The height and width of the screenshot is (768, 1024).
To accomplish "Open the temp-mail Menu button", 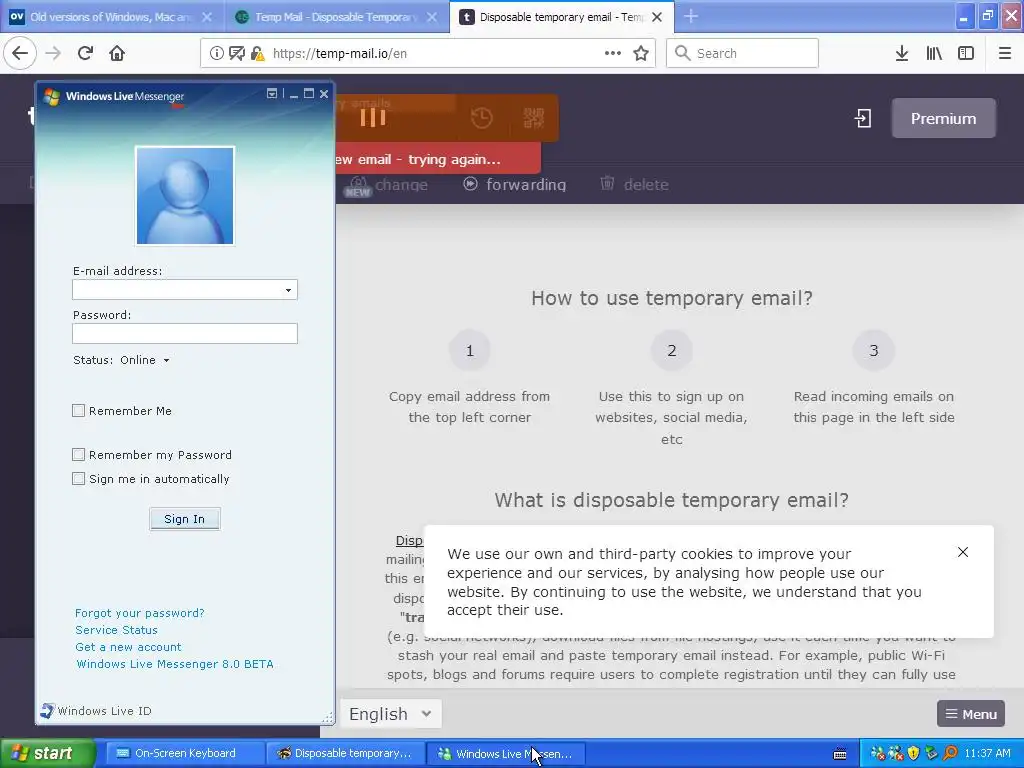I will coord(971,714).
